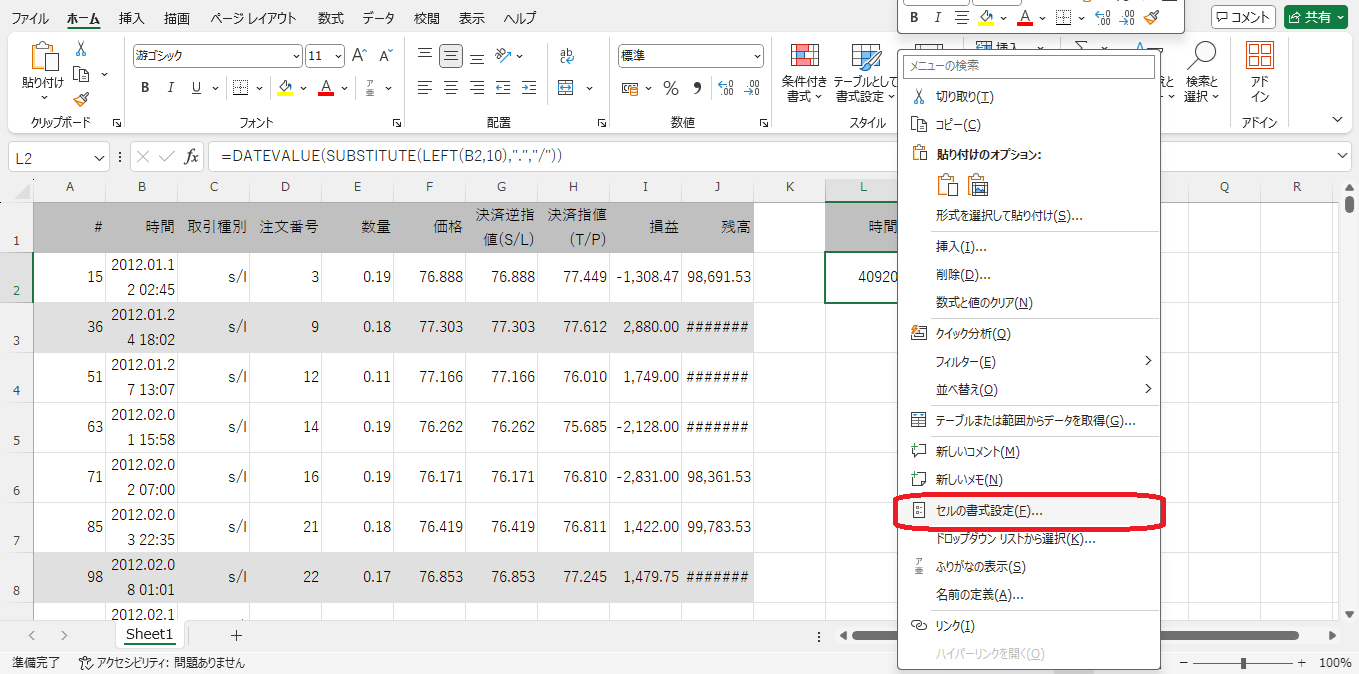Screen dimensions: 1359x674
Task: Click the 共有 share button
Action: [1316, 17]
